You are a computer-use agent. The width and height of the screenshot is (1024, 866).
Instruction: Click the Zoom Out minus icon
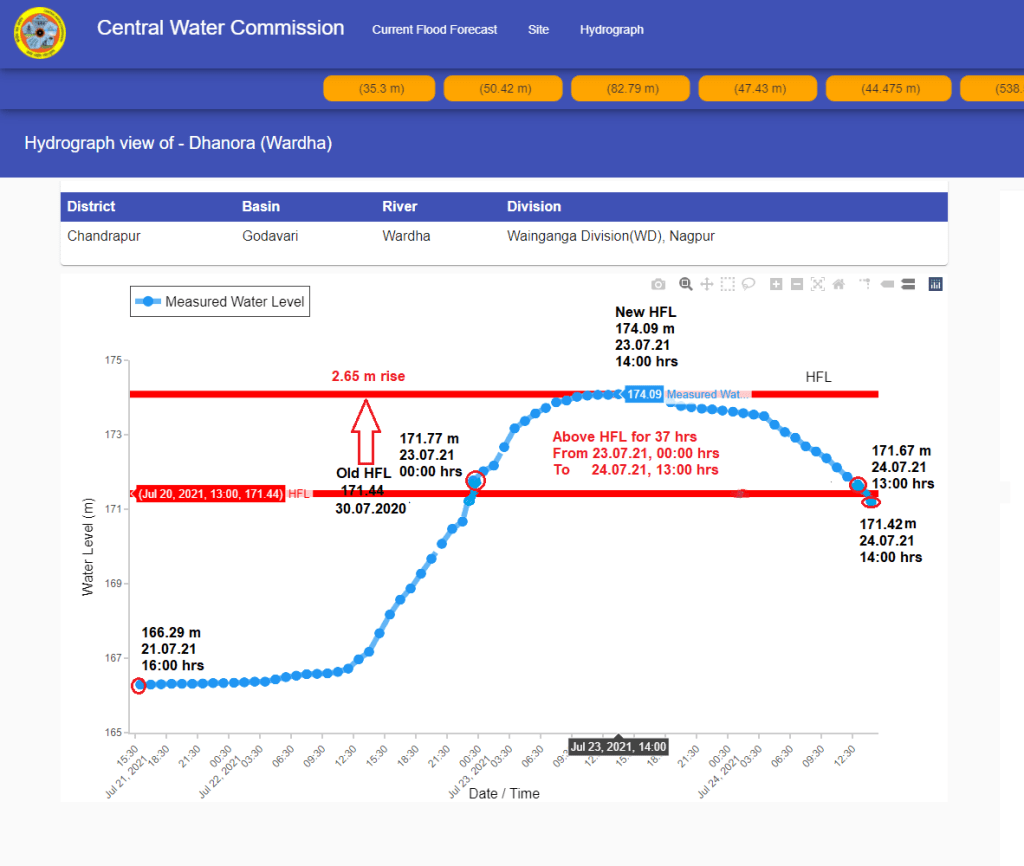(797, 284)
